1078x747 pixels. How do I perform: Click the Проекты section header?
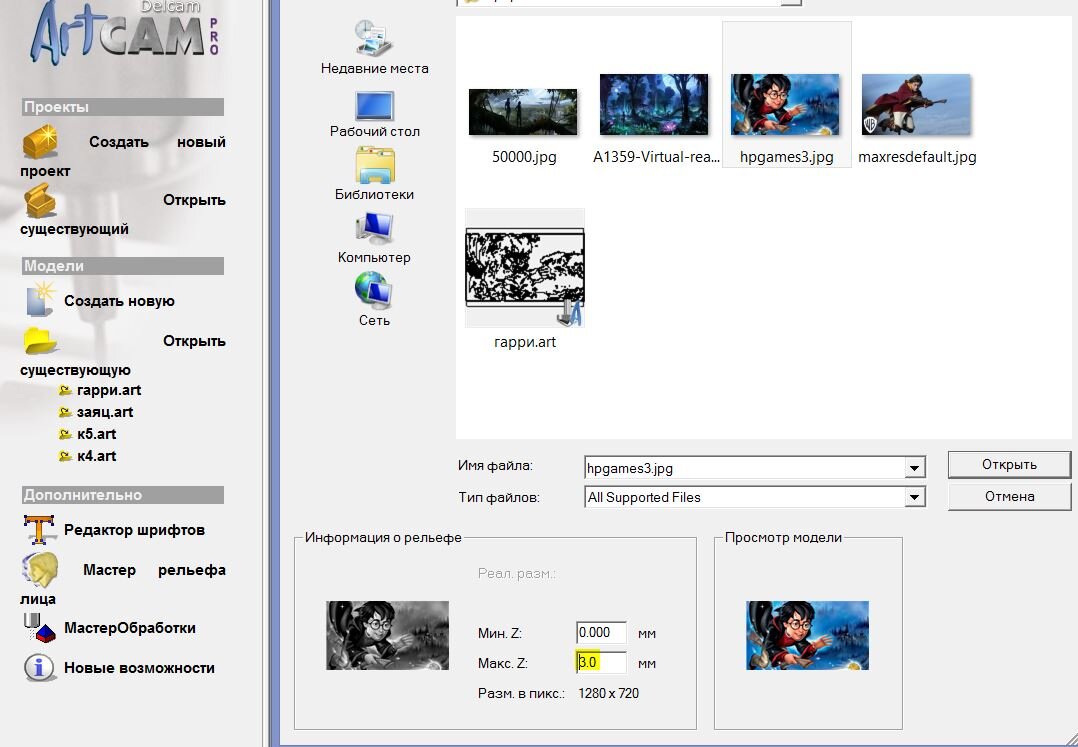122,107
